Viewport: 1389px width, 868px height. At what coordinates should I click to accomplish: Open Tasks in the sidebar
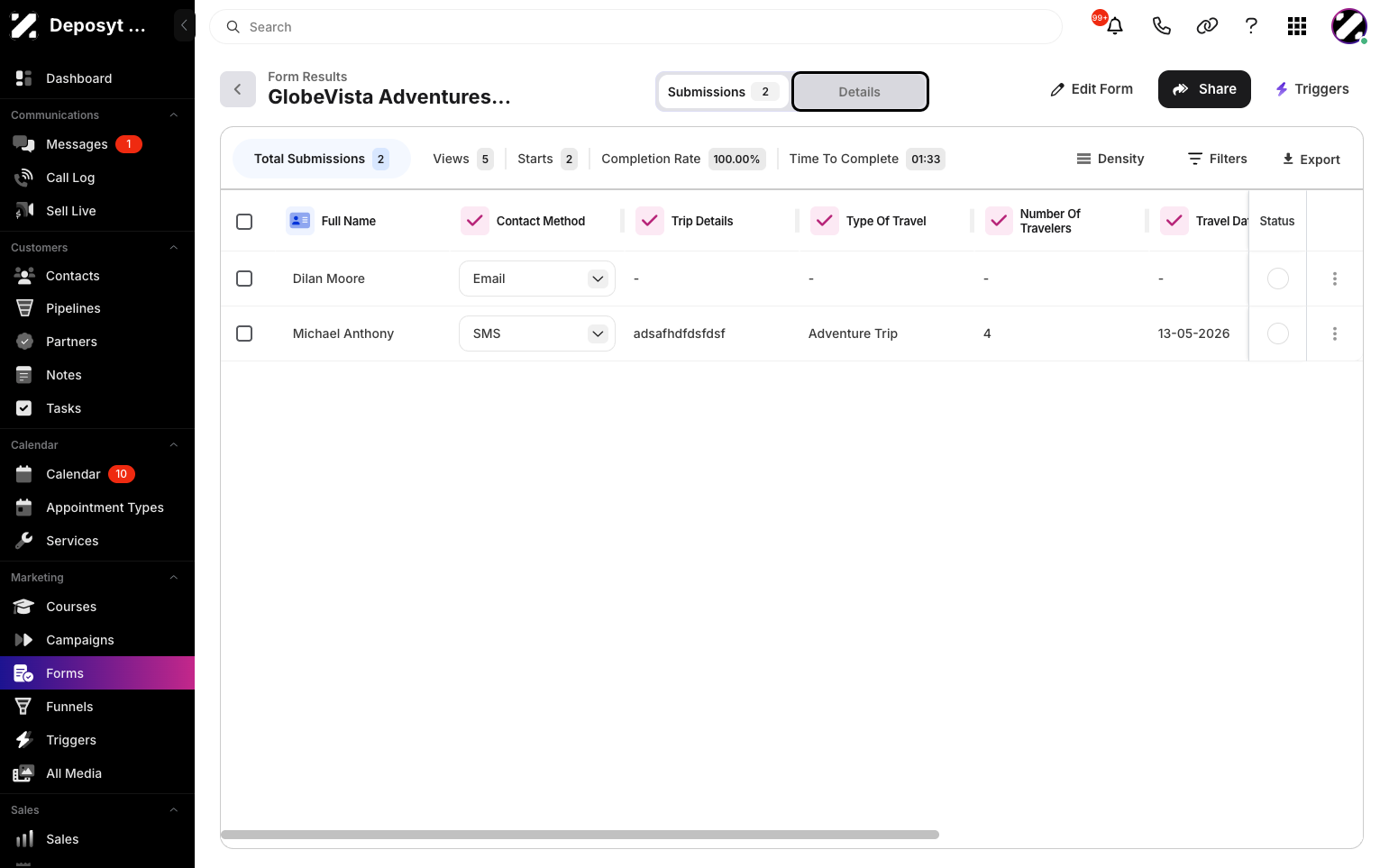pos(97,408)
